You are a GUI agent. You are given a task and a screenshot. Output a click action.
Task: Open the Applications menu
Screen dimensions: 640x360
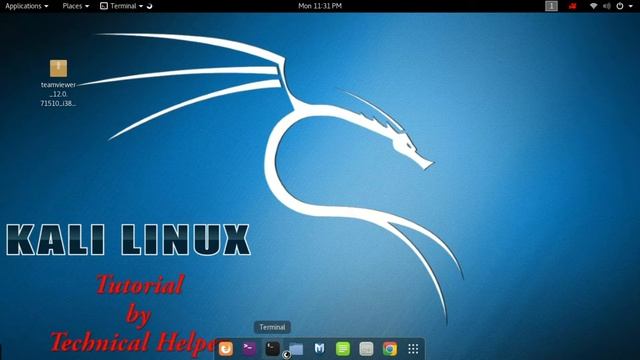[27, 6]
